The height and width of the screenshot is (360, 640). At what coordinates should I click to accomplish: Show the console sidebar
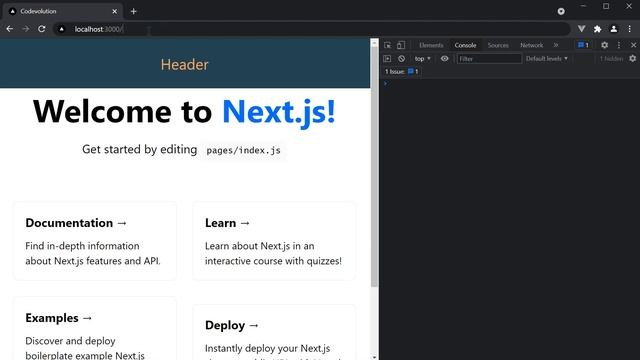387,59
